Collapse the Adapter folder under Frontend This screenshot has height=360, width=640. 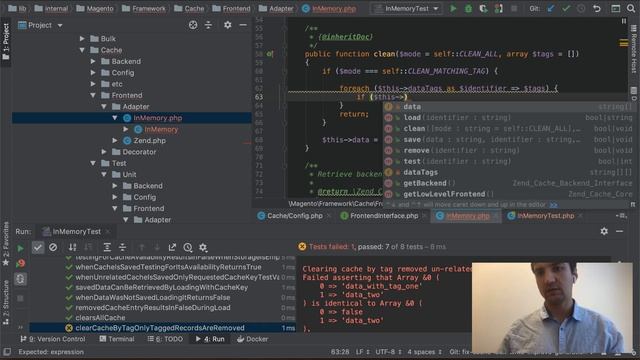point(104,107)
